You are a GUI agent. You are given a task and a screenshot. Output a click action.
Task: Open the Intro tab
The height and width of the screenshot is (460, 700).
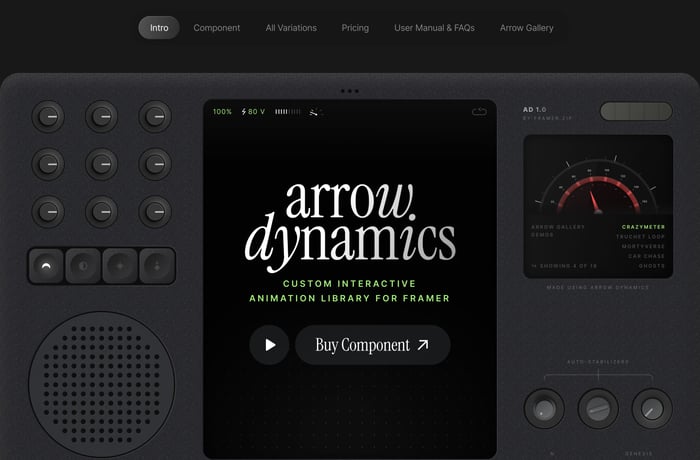click(159, 28)
